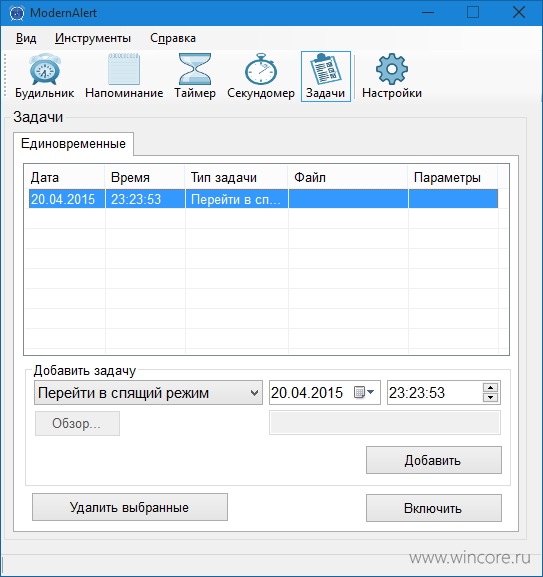Click the ModernAlert title bar app icon

tap(17, 13)
